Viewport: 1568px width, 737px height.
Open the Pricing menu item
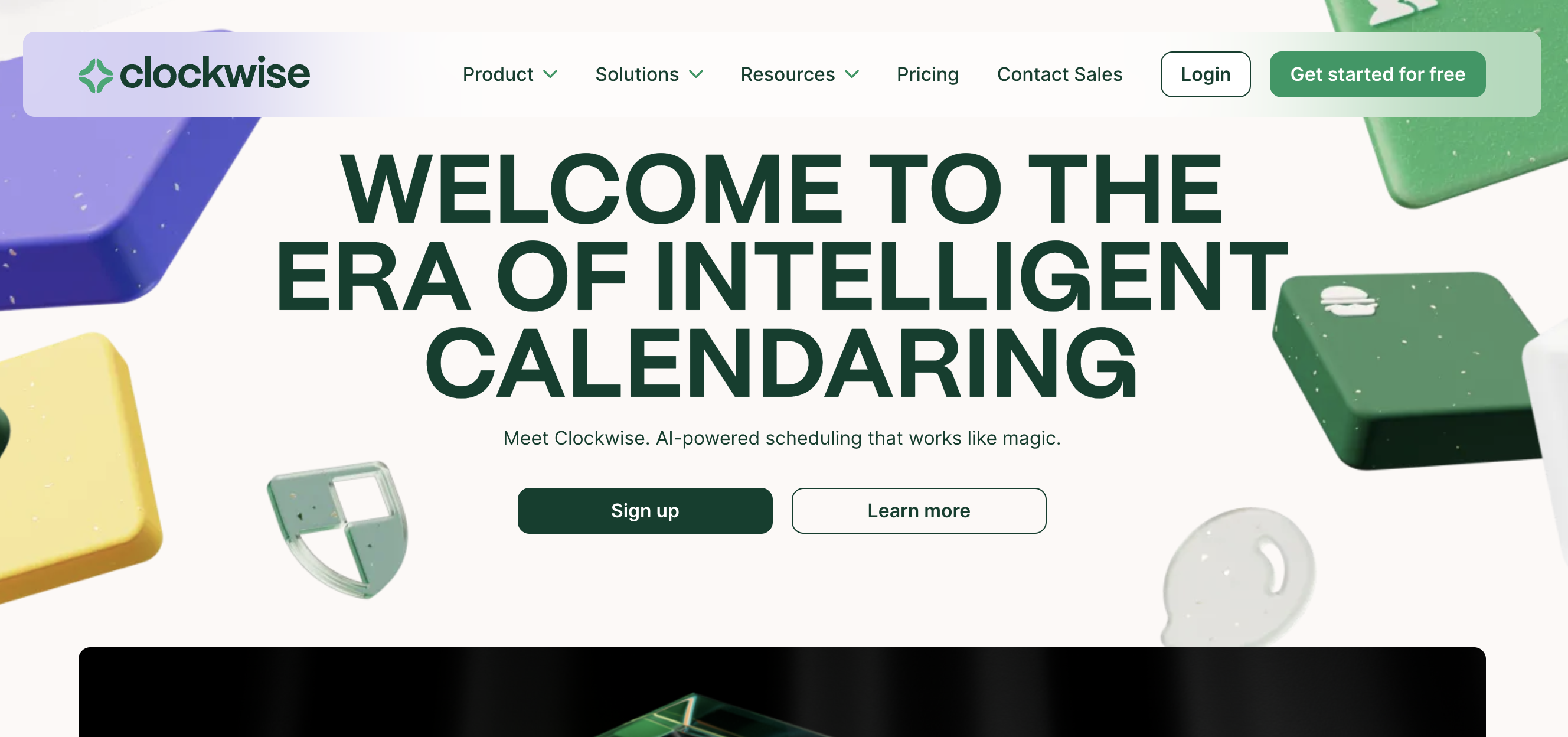927,74
